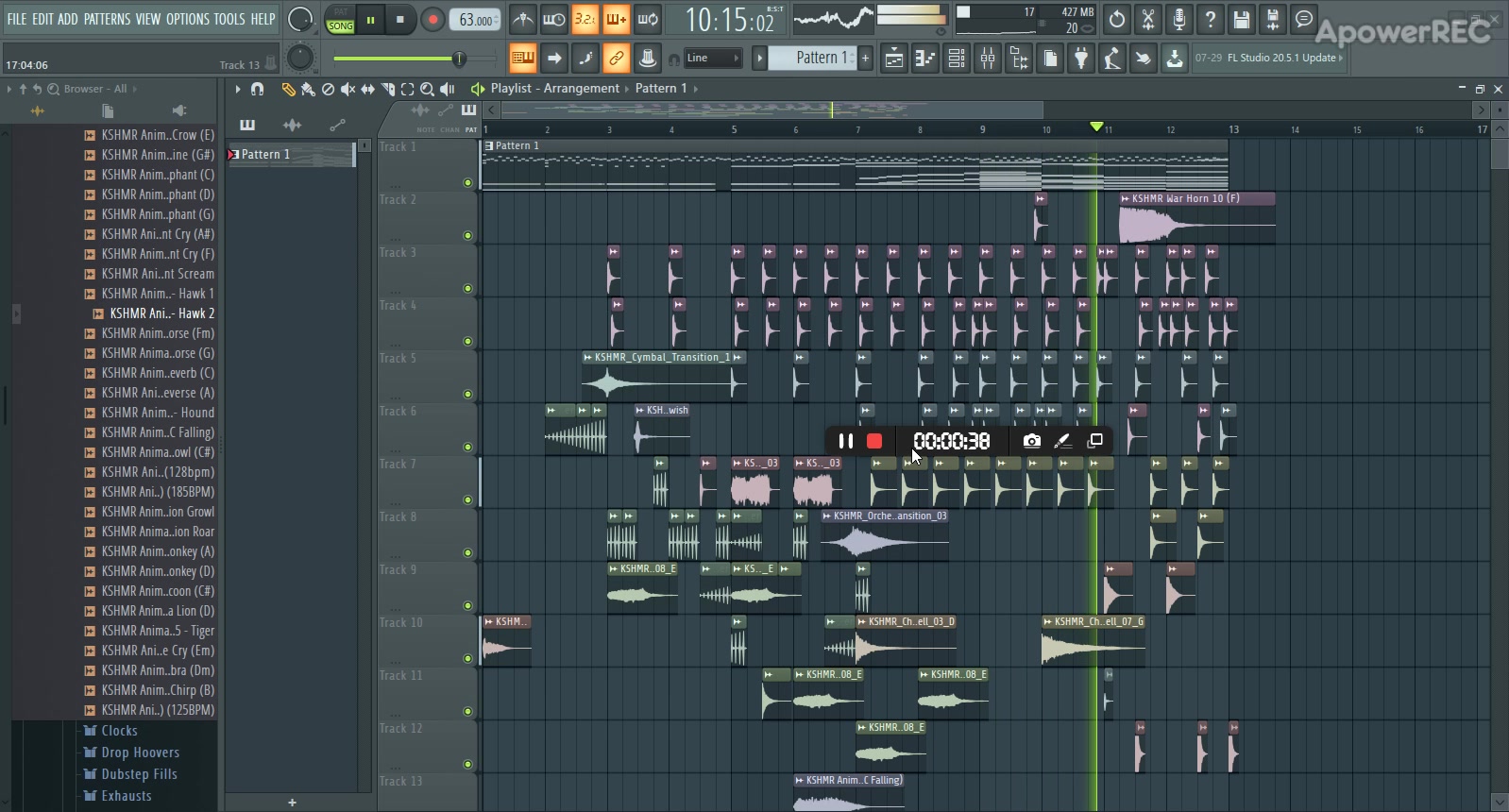Adjust the main pitch knob

(299, 58)
